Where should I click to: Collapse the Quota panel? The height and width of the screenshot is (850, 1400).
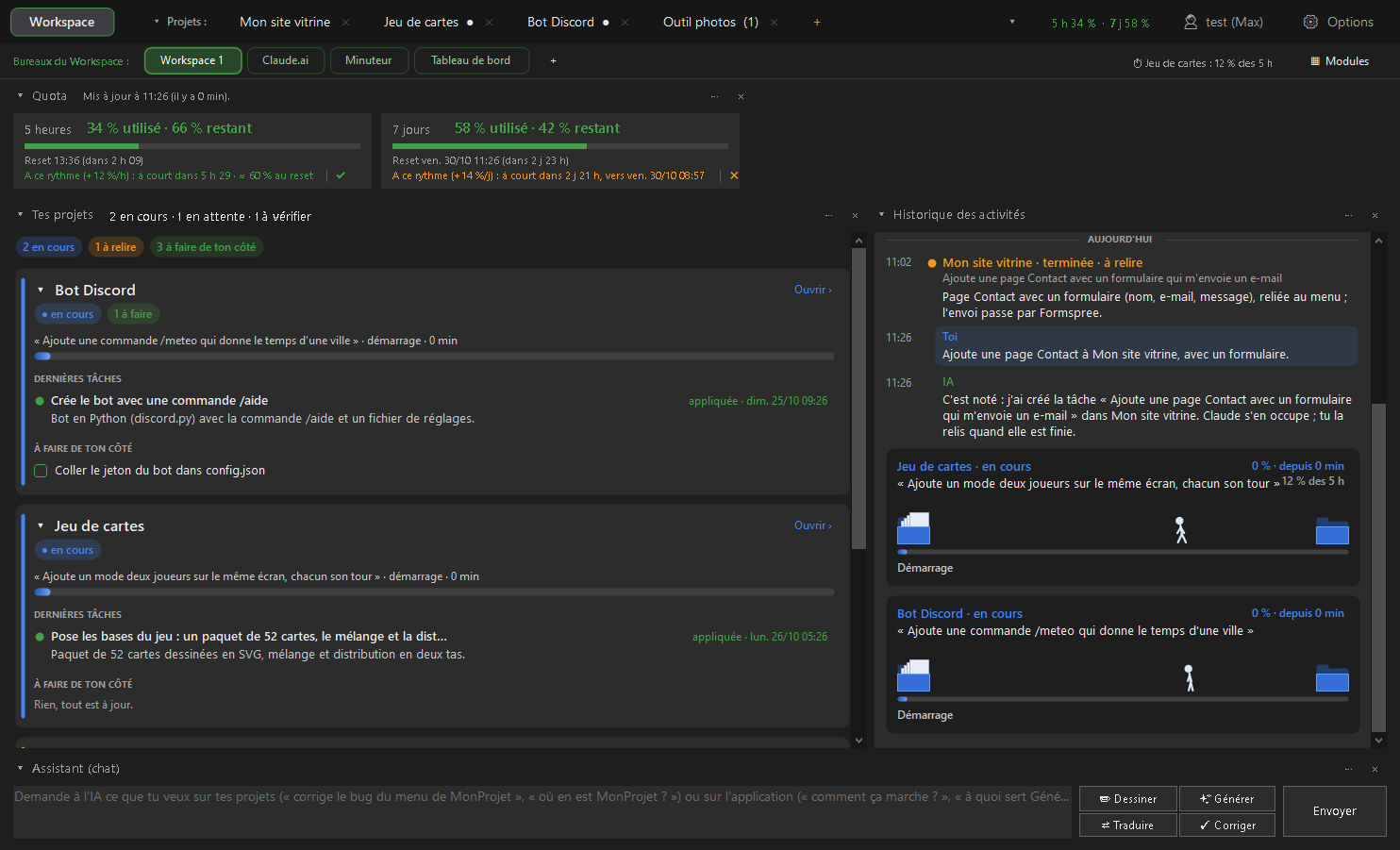(x=20, y=95)
